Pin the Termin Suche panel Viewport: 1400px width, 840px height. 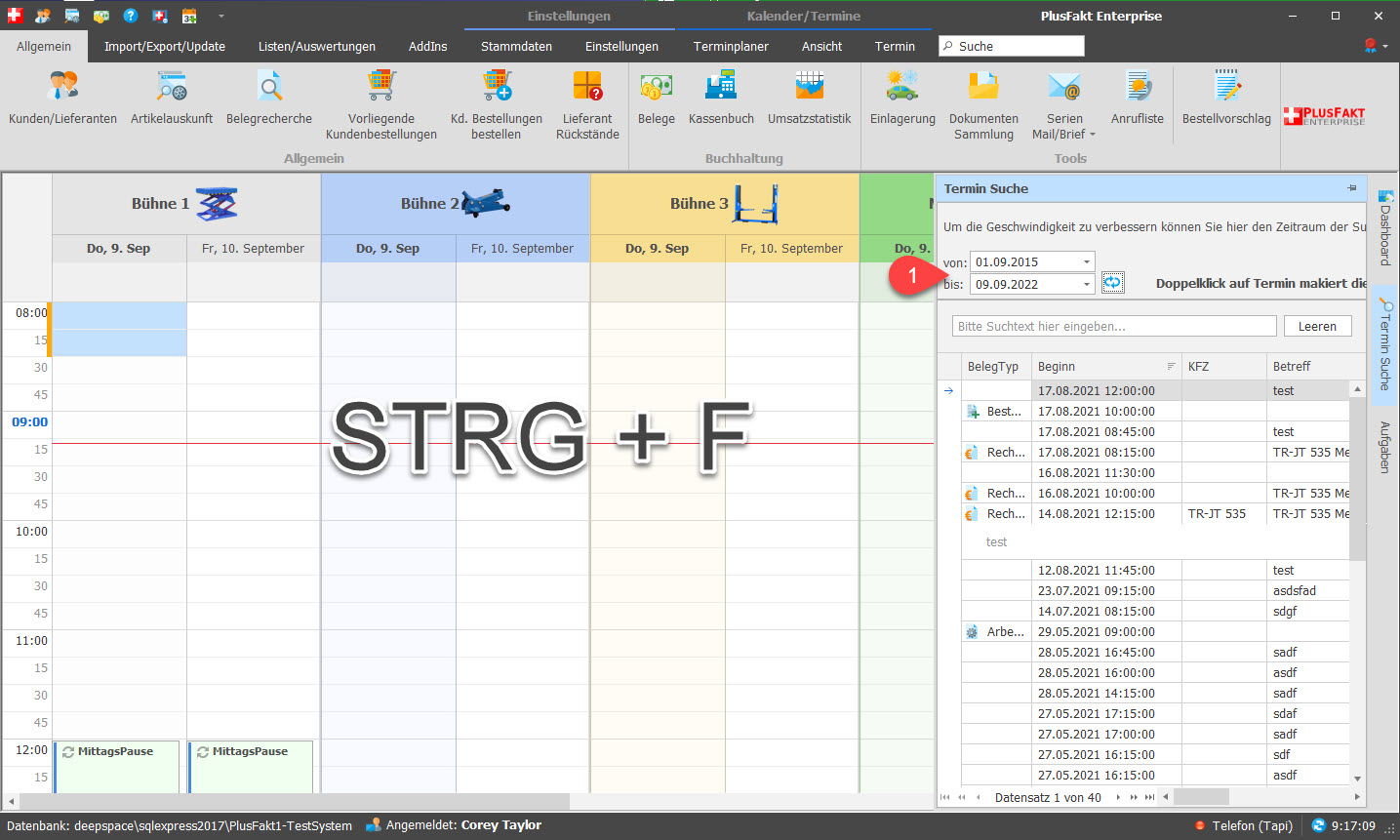(x=1351, y=188)
